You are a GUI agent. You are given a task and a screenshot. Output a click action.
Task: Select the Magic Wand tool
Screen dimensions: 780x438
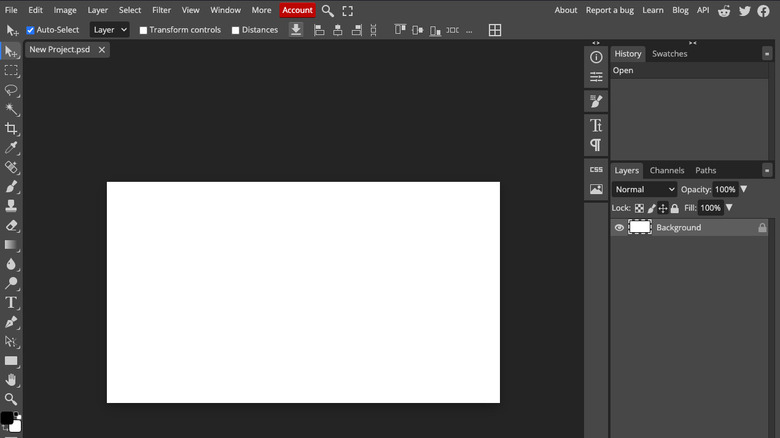(11, 109)
